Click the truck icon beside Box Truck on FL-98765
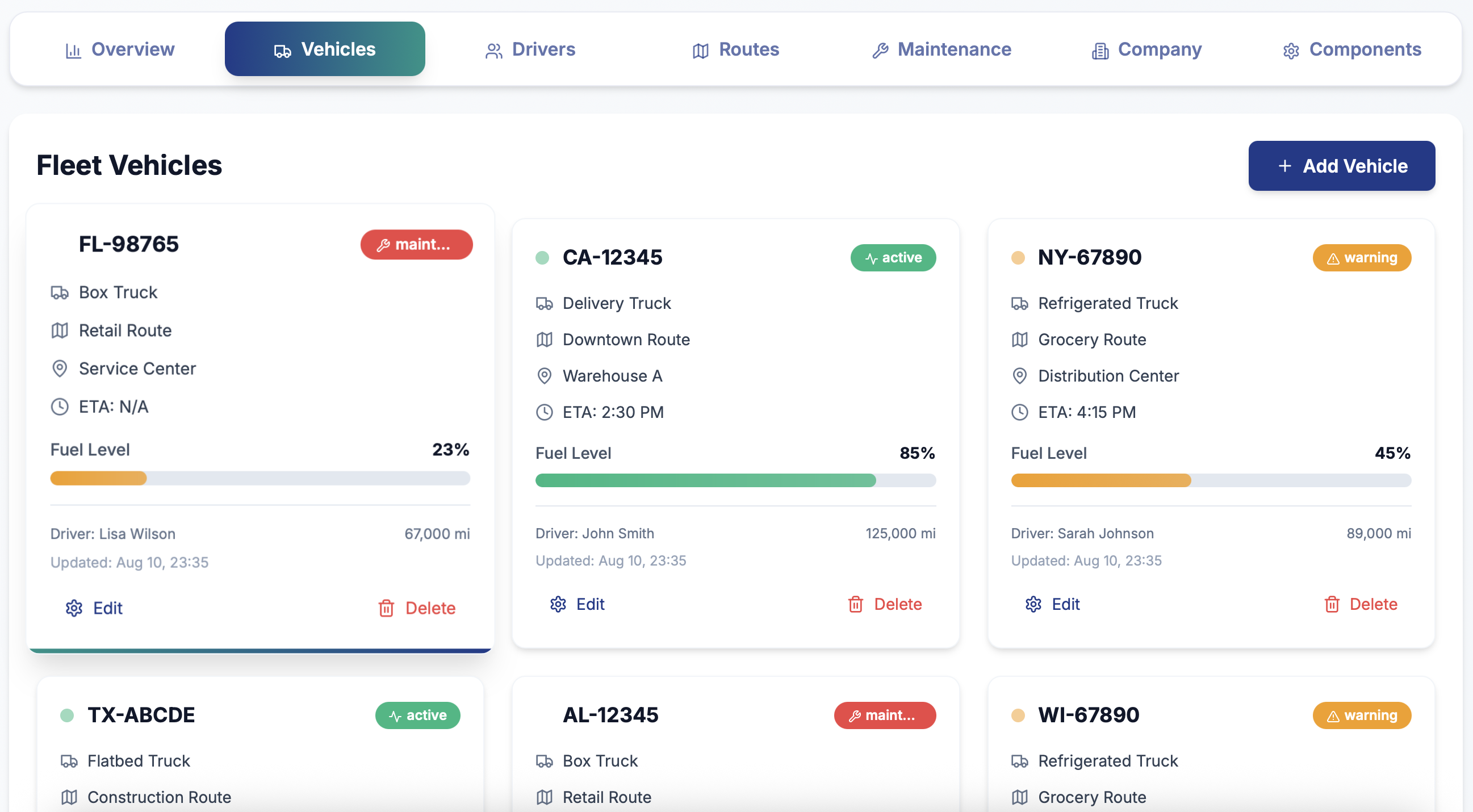This screenshot has height=812, width=1473. point(60,292)
